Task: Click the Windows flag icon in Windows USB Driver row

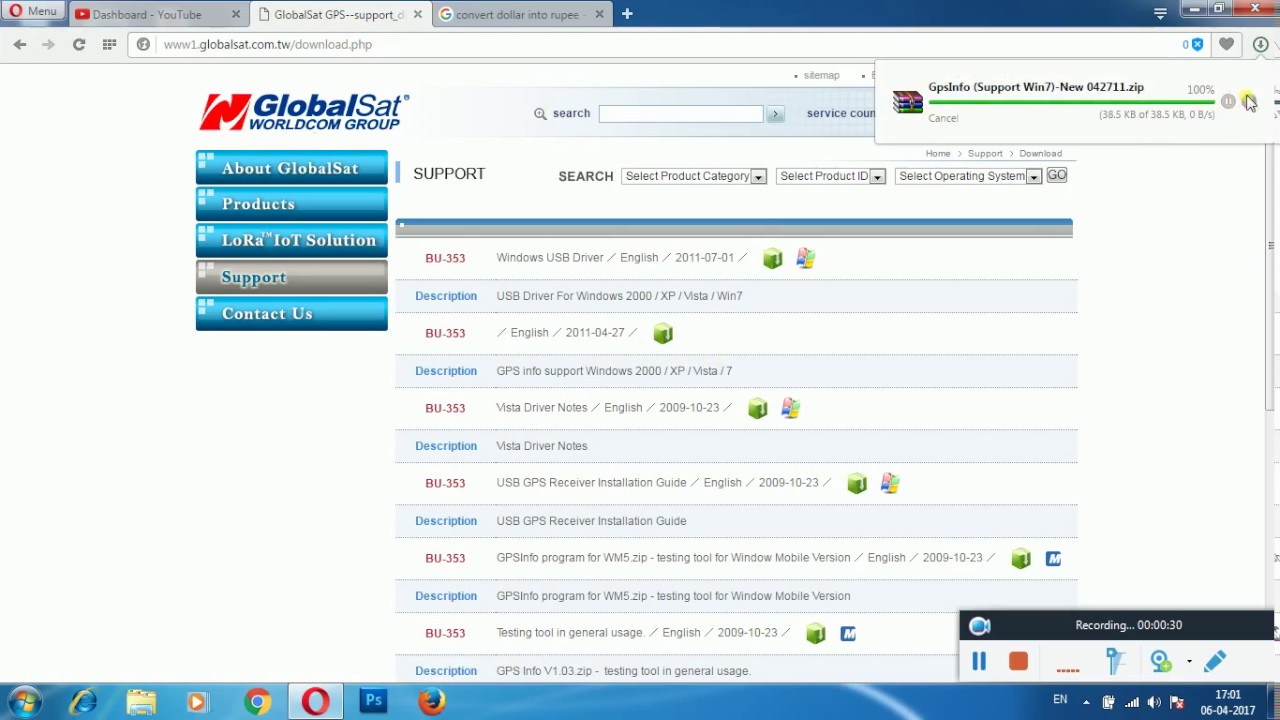Action: coord(806,259)
